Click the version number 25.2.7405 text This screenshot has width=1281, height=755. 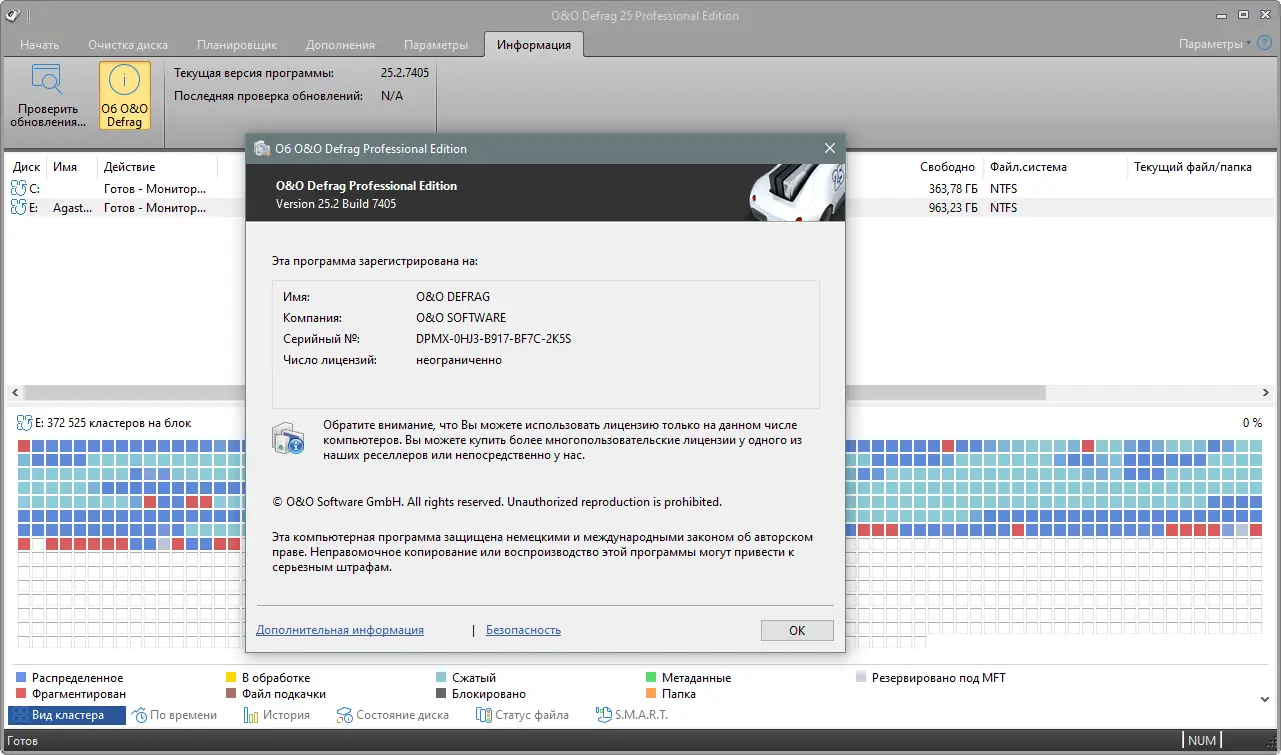[406, 74]
